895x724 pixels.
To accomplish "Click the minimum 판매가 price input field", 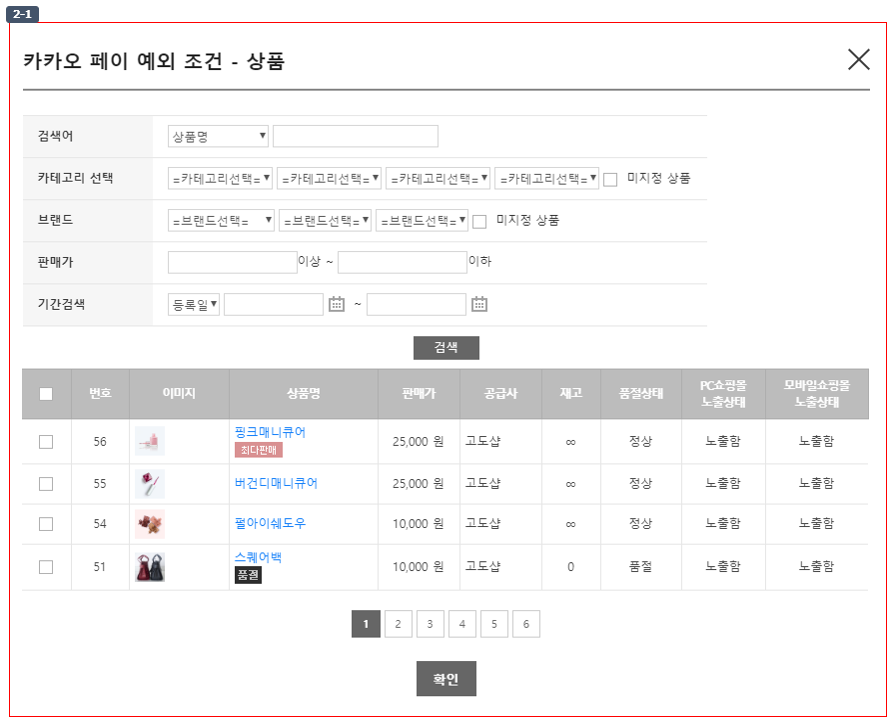I will coord(232,262).
